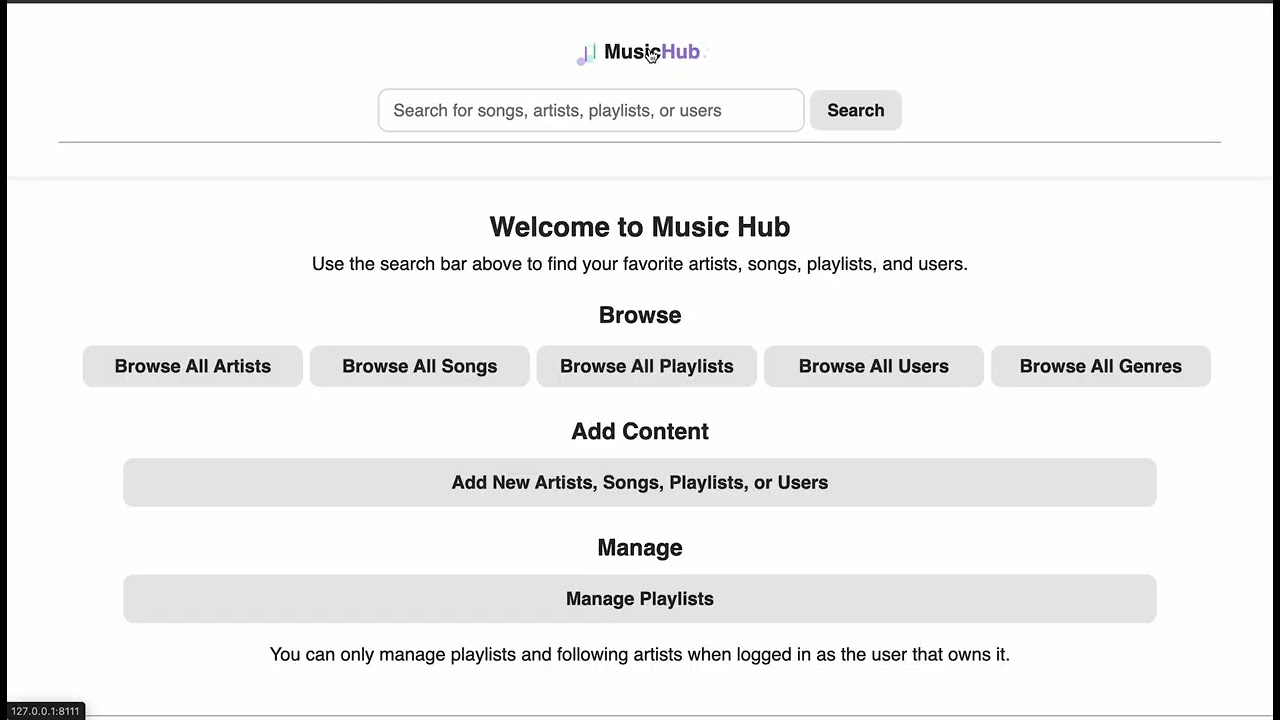Image resolution: width=1280 pixels, height=720 pixels.
Task: Select the search input field
Action: 590,110
